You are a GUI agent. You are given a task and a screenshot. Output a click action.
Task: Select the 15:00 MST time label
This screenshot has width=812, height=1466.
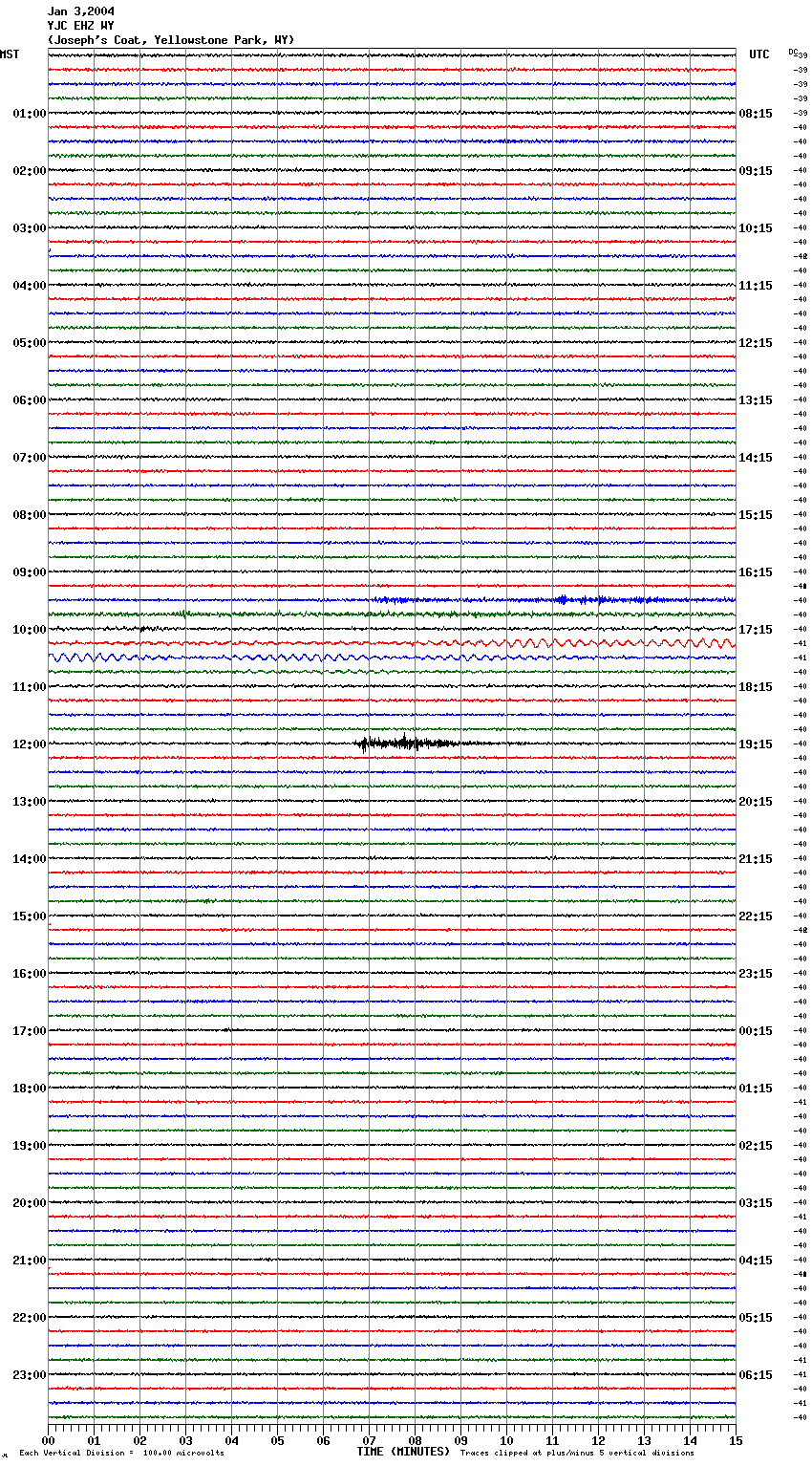tap(30, 916)
